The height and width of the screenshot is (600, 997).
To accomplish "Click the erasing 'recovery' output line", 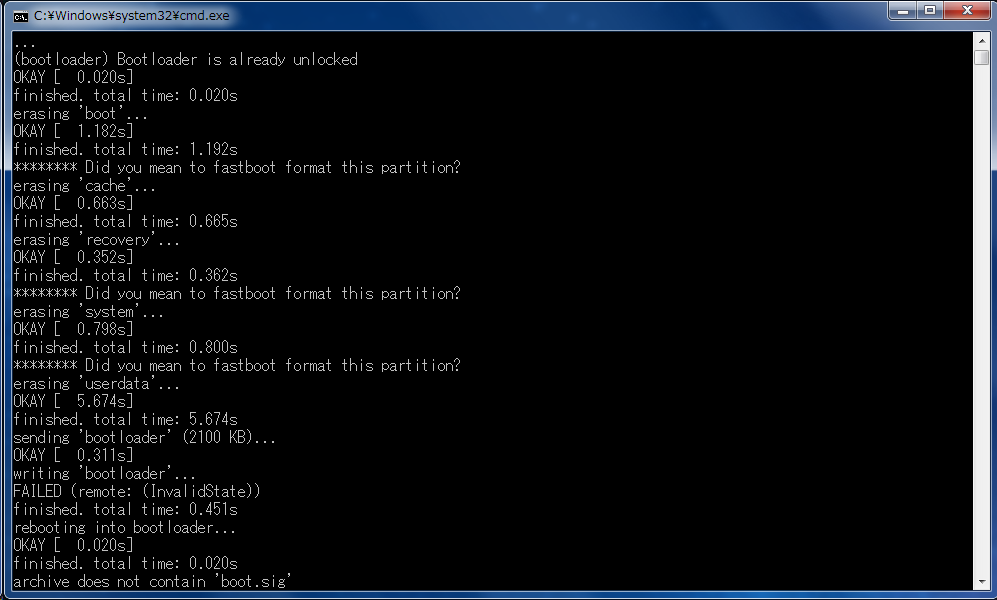I will click(x=96, y=240).
